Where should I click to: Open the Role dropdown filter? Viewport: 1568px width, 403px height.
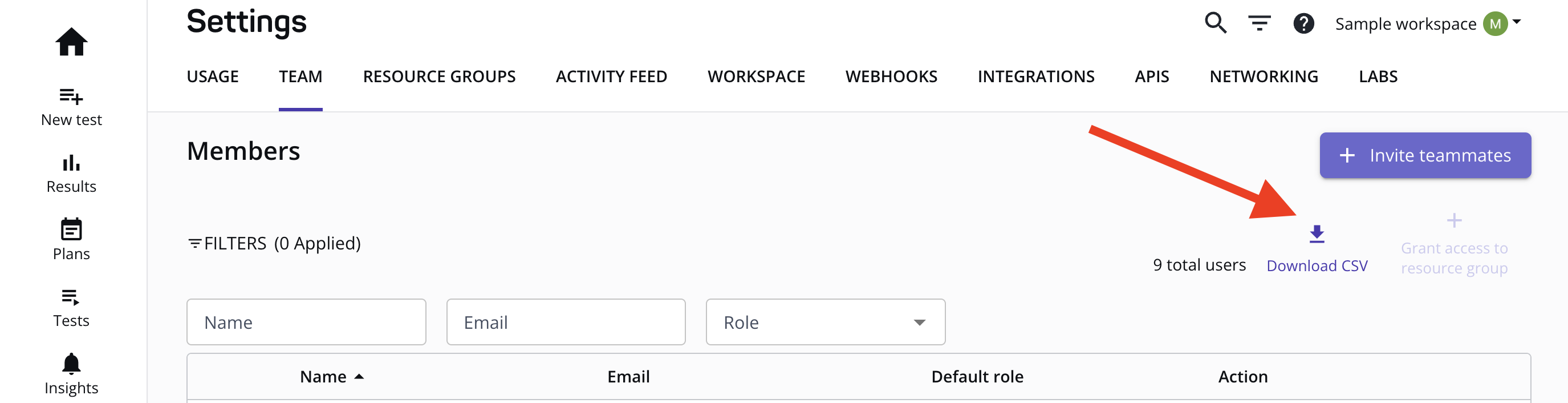tap(825, 322)
